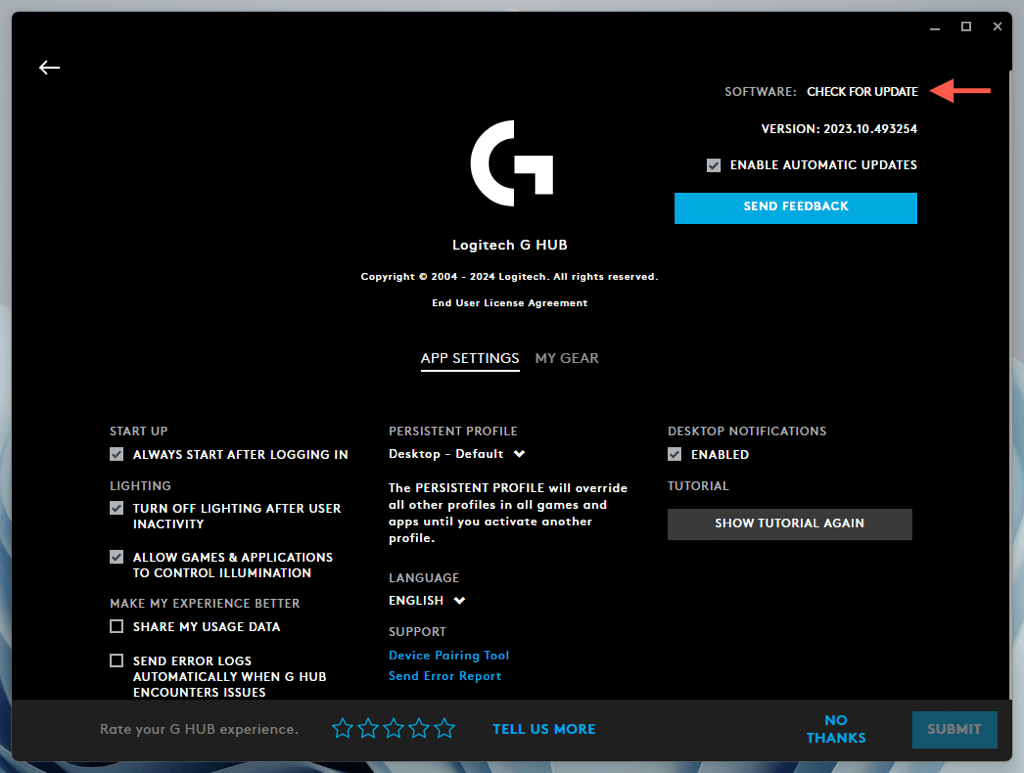Close the G HUB window
The width and height of the screenshot is (1024, 773).
997,26
